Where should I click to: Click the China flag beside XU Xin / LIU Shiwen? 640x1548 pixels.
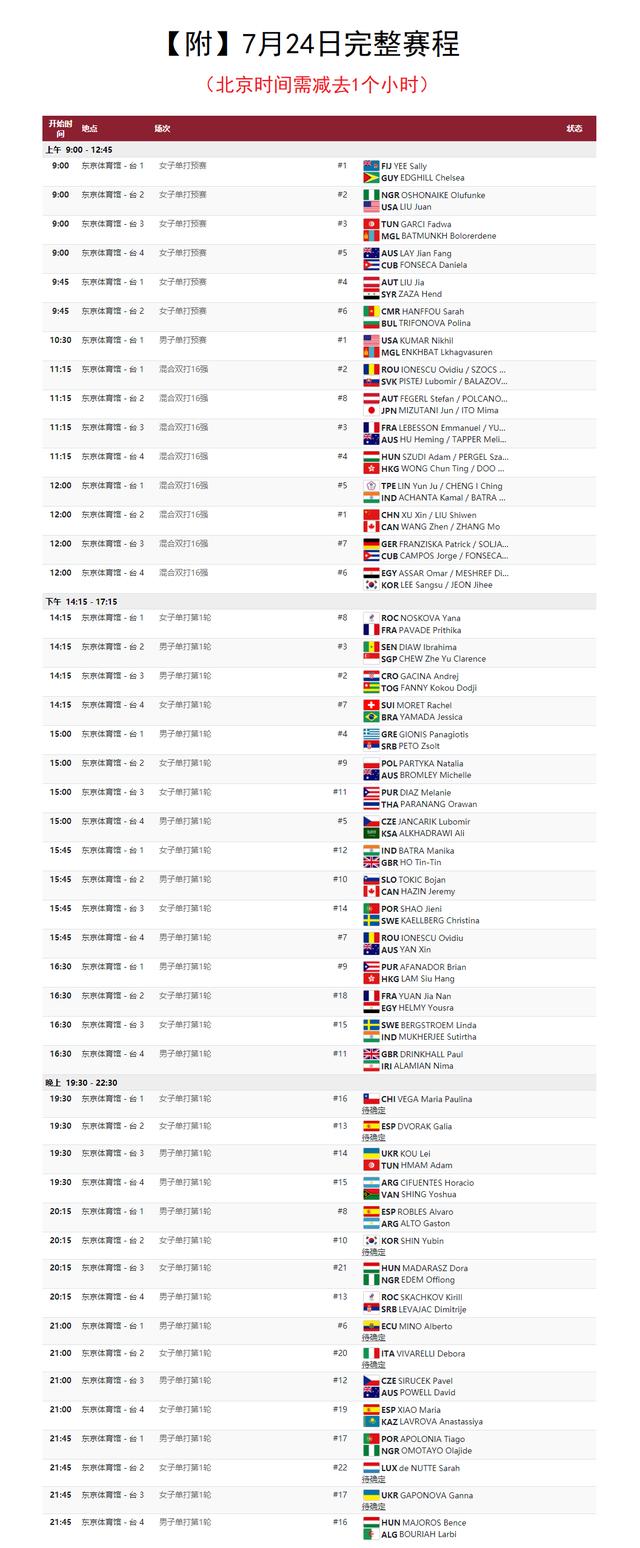tap(371, 514)
